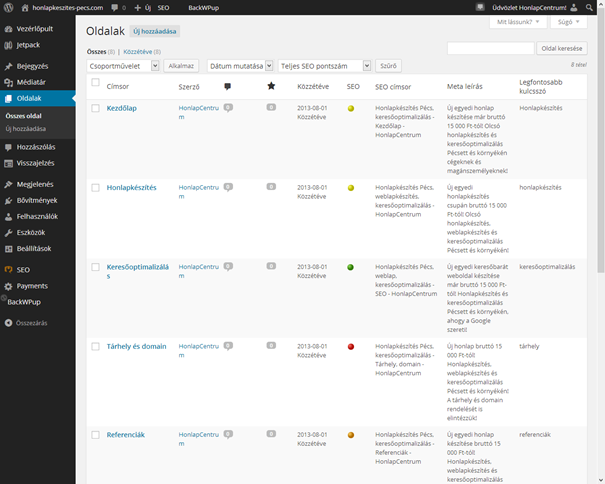Select Összes oldal submenu item
605x484 pixels.
coord(24,116)
